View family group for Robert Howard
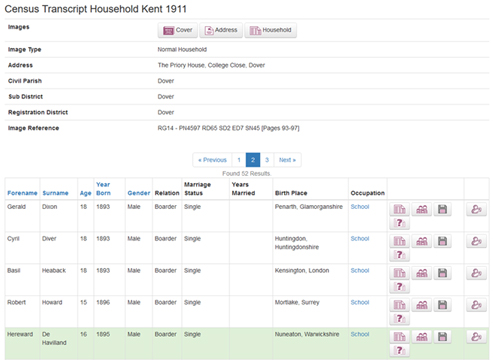The image size is (493, 360). point(422,305)
